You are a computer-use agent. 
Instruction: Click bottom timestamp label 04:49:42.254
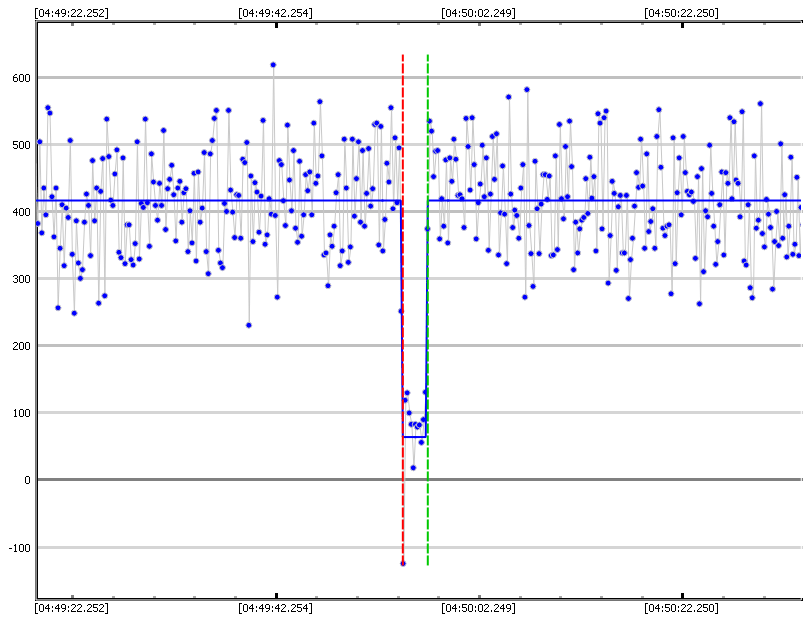coord(276,608)
